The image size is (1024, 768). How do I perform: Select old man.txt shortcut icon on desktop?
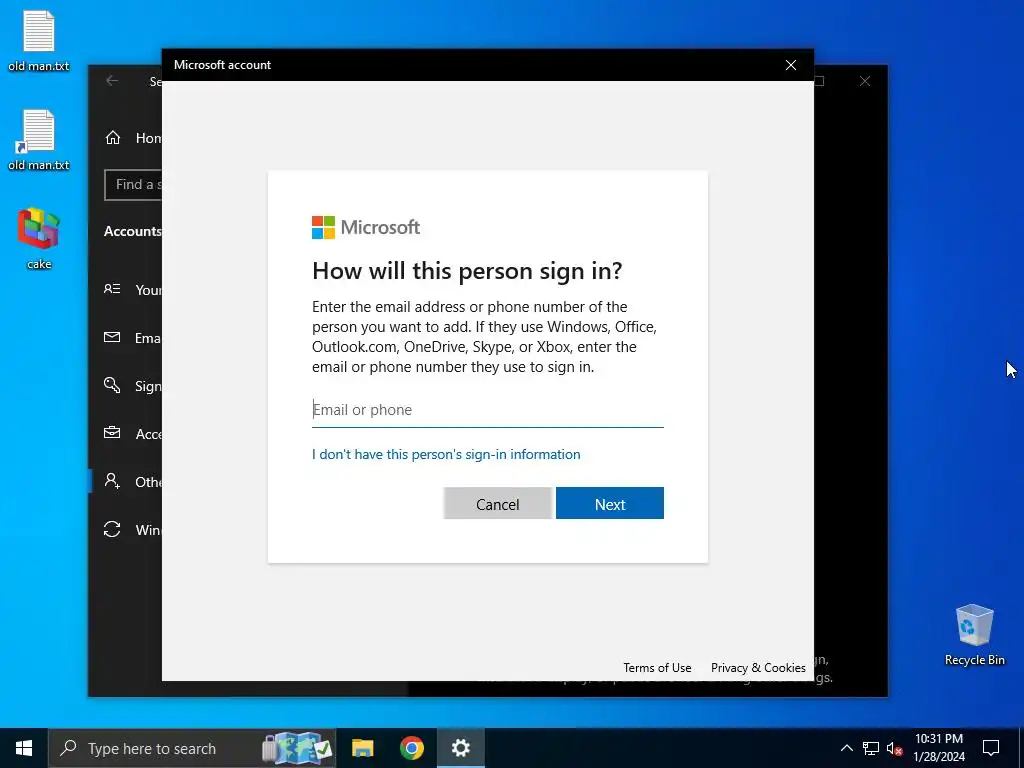click(x=39, y=140)
